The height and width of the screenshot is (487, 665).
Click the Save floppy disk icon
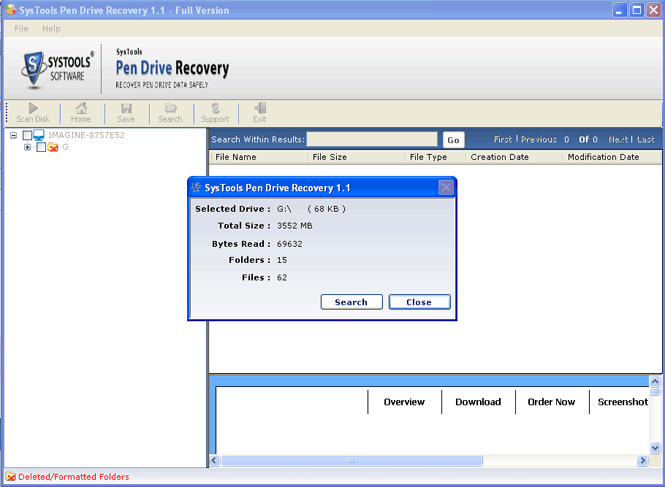[x=126, y=108]
